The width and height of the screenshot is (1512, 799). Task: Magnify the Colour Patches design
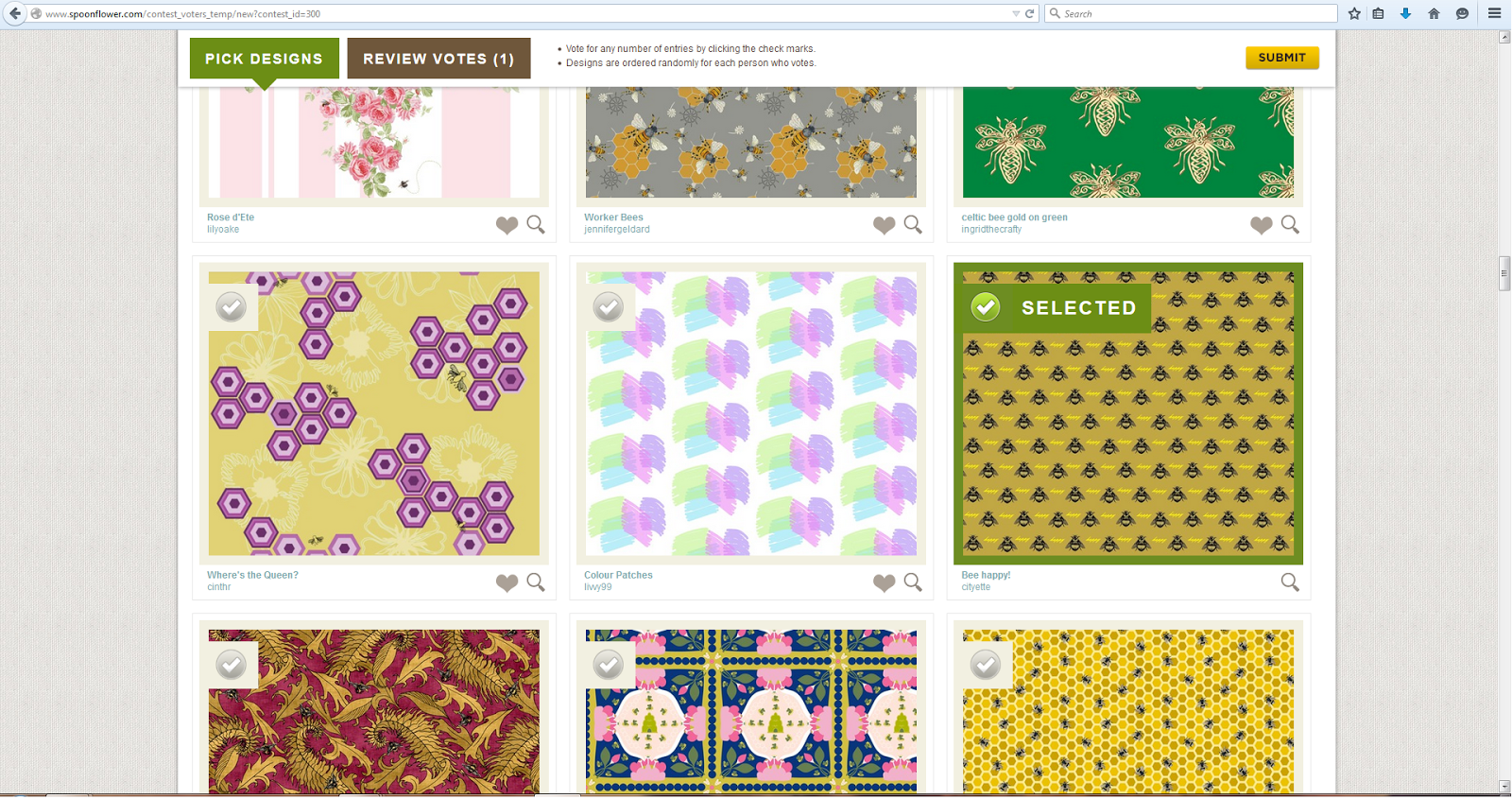tap(913, 582)
